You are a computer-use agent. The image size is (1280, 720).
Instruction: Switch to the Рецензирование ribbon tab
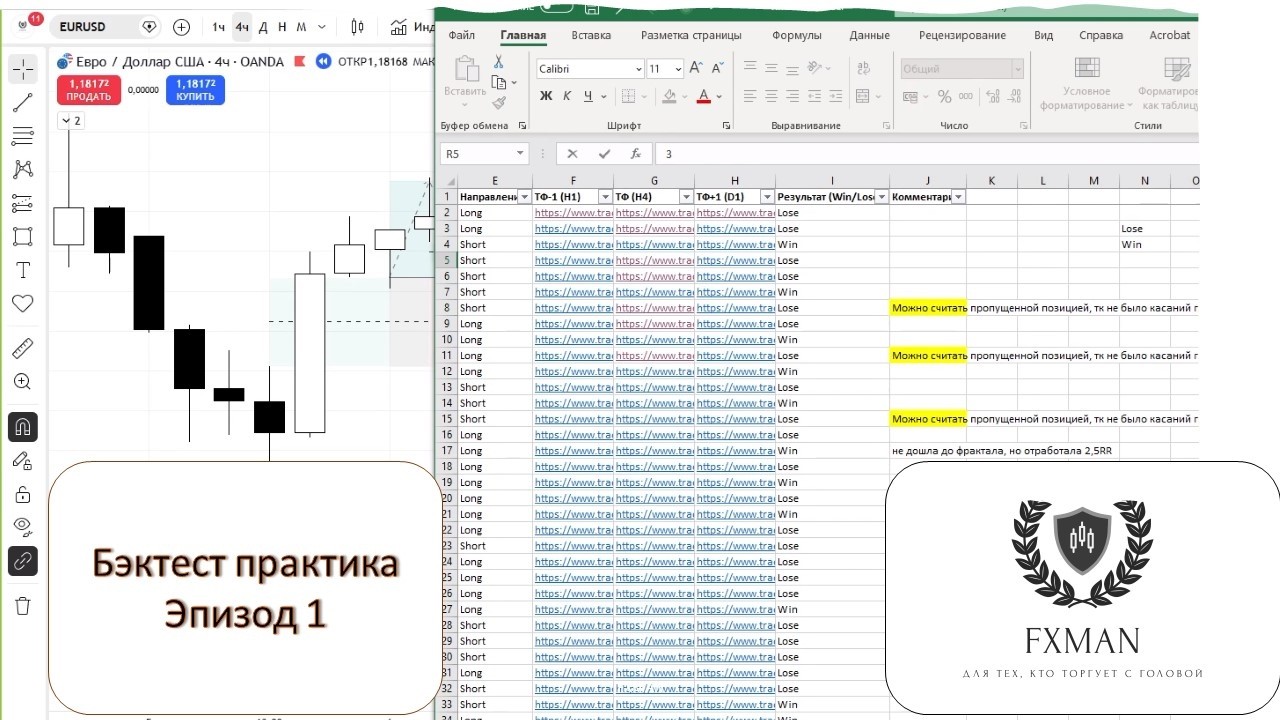point(962,35)
